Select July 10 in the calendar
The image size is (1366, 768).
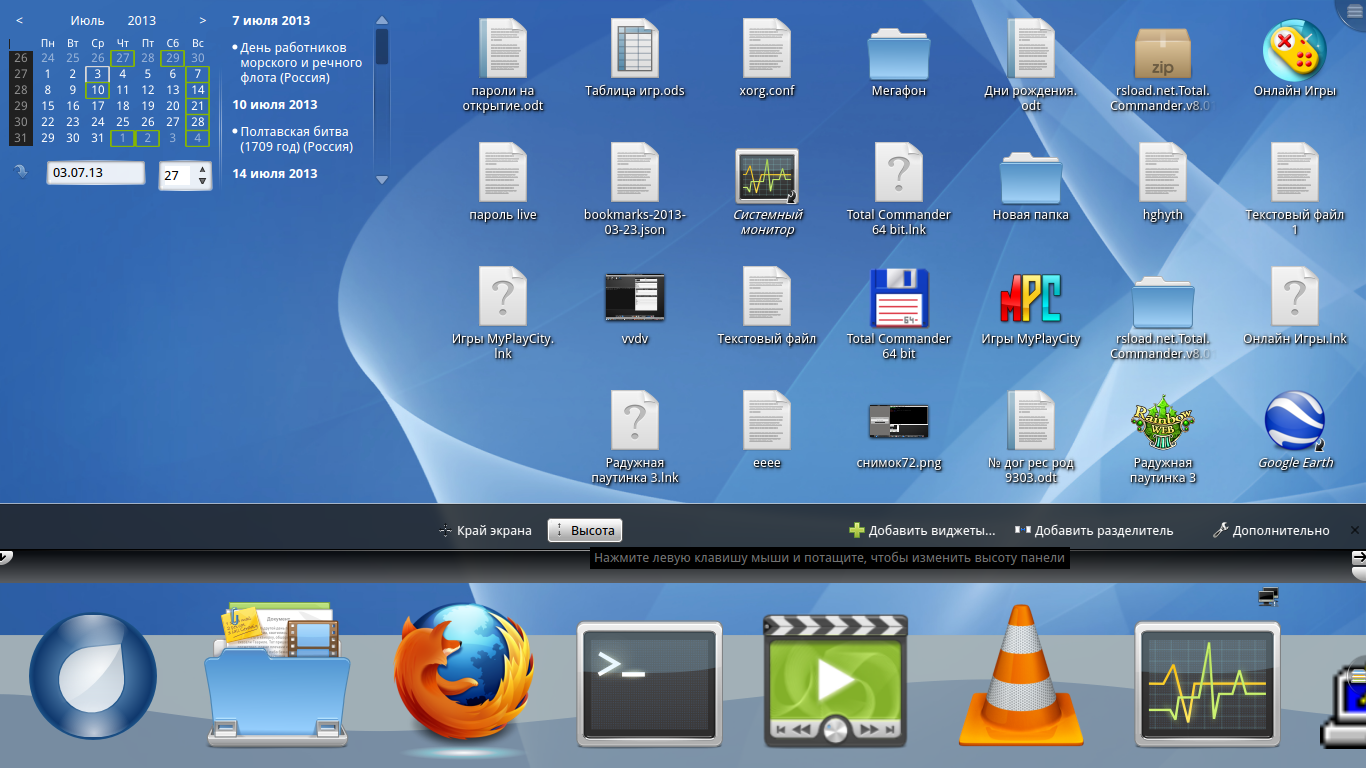[x=97, y=90]
